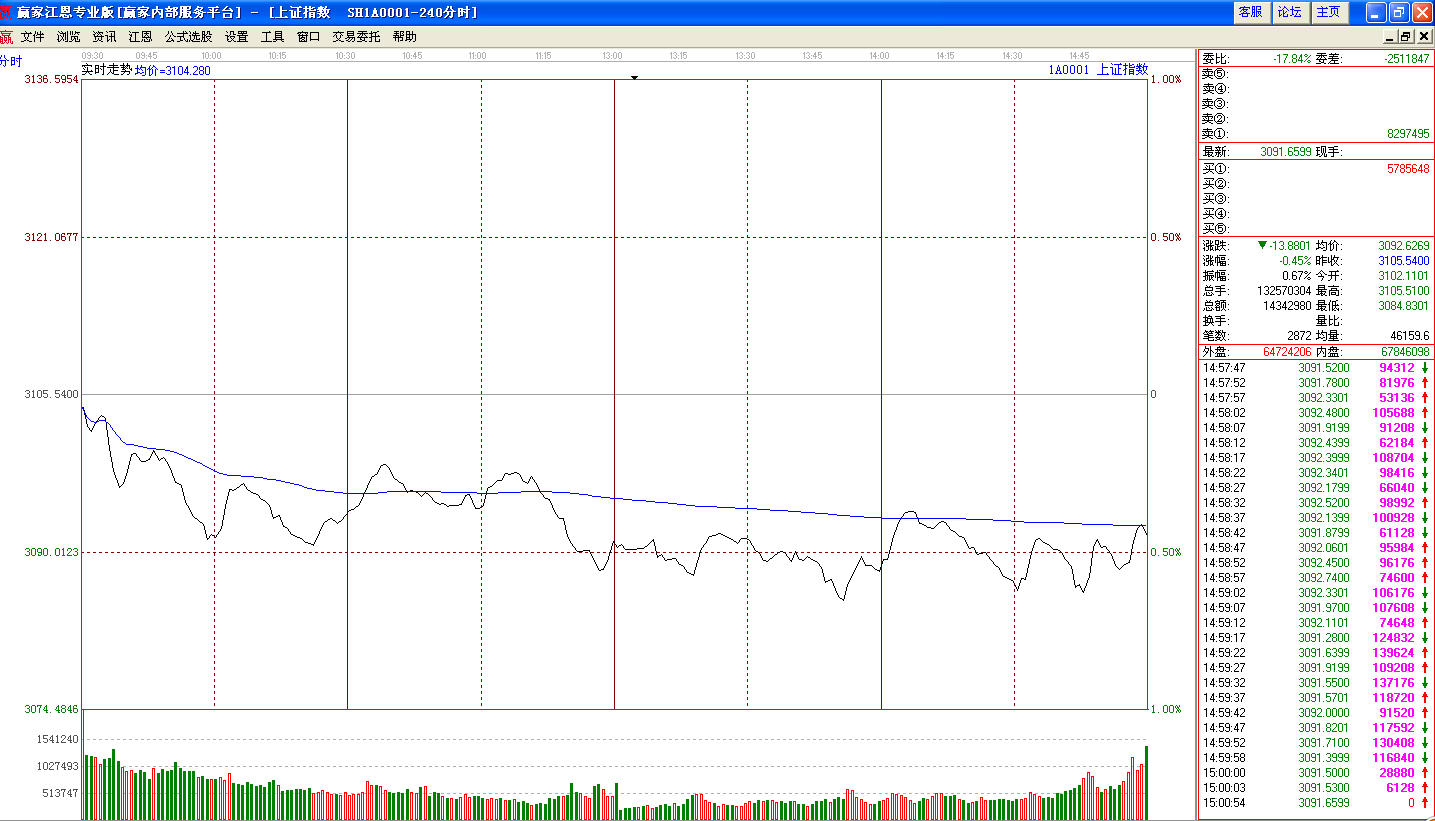The height and width of the screenshot is (821, 1435).
Task: Restore the inner chart window from the menu bar
Action: [1406, 36]
